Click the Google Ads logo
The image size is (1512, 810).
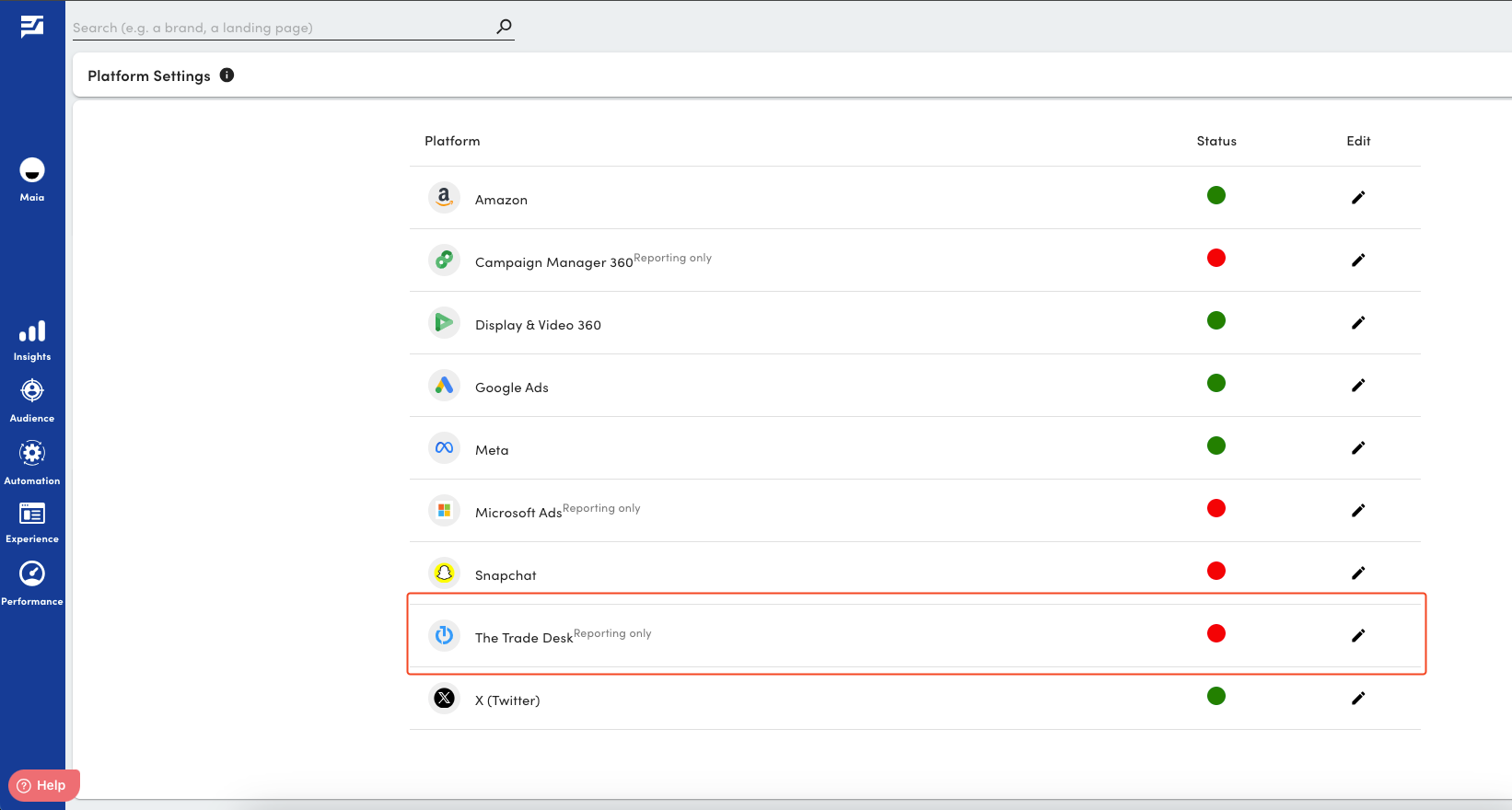(444, 385)
